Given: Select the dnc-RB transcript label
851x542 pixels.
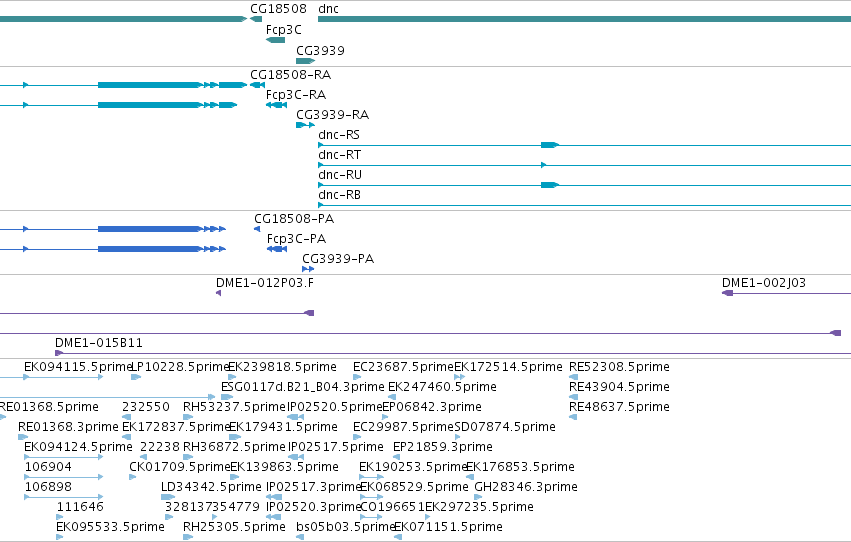Looking at the screenshot, I should (x=339, y=195).
